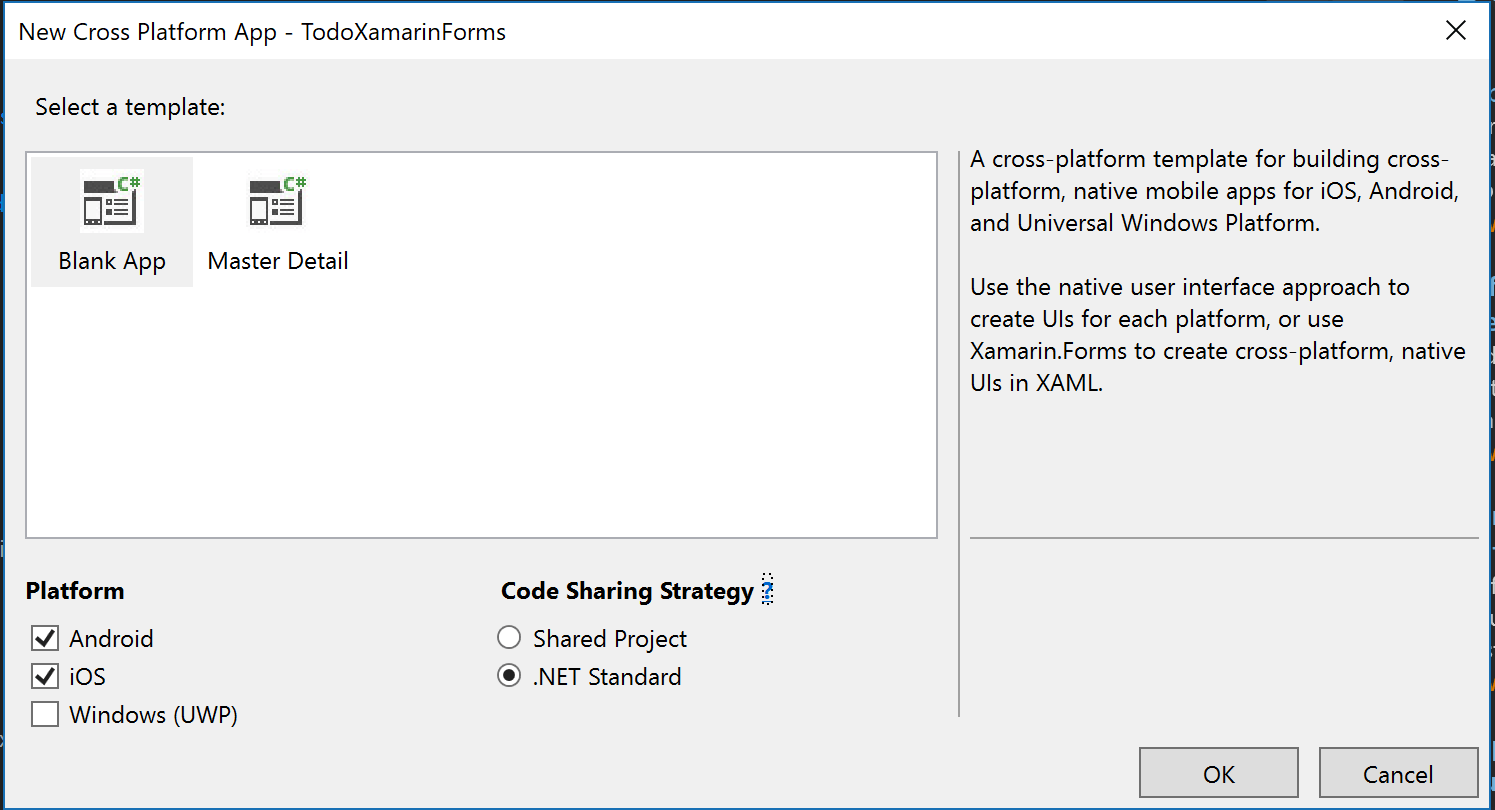Enable the Windows (UWP) platform checkbox

(45, 714)
